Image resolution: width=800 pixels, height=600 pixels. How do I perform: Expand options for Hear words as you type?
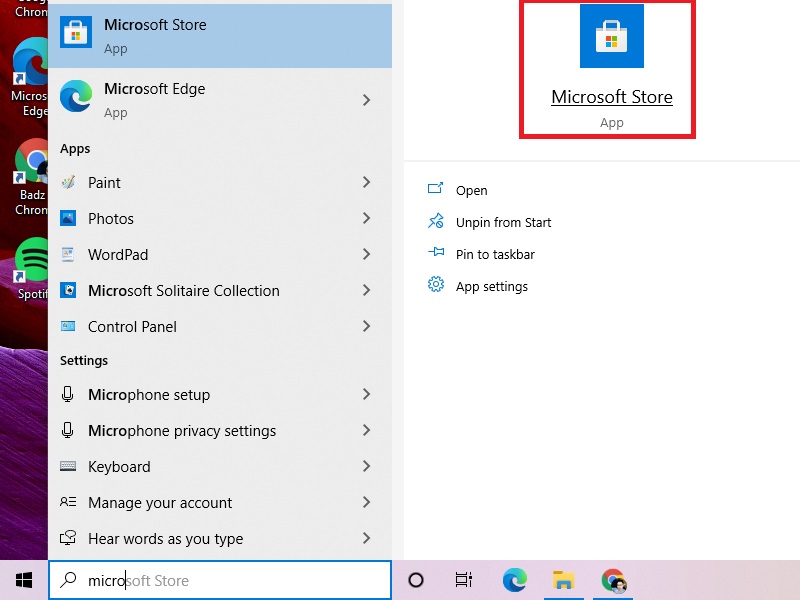[x=366, y=538]
